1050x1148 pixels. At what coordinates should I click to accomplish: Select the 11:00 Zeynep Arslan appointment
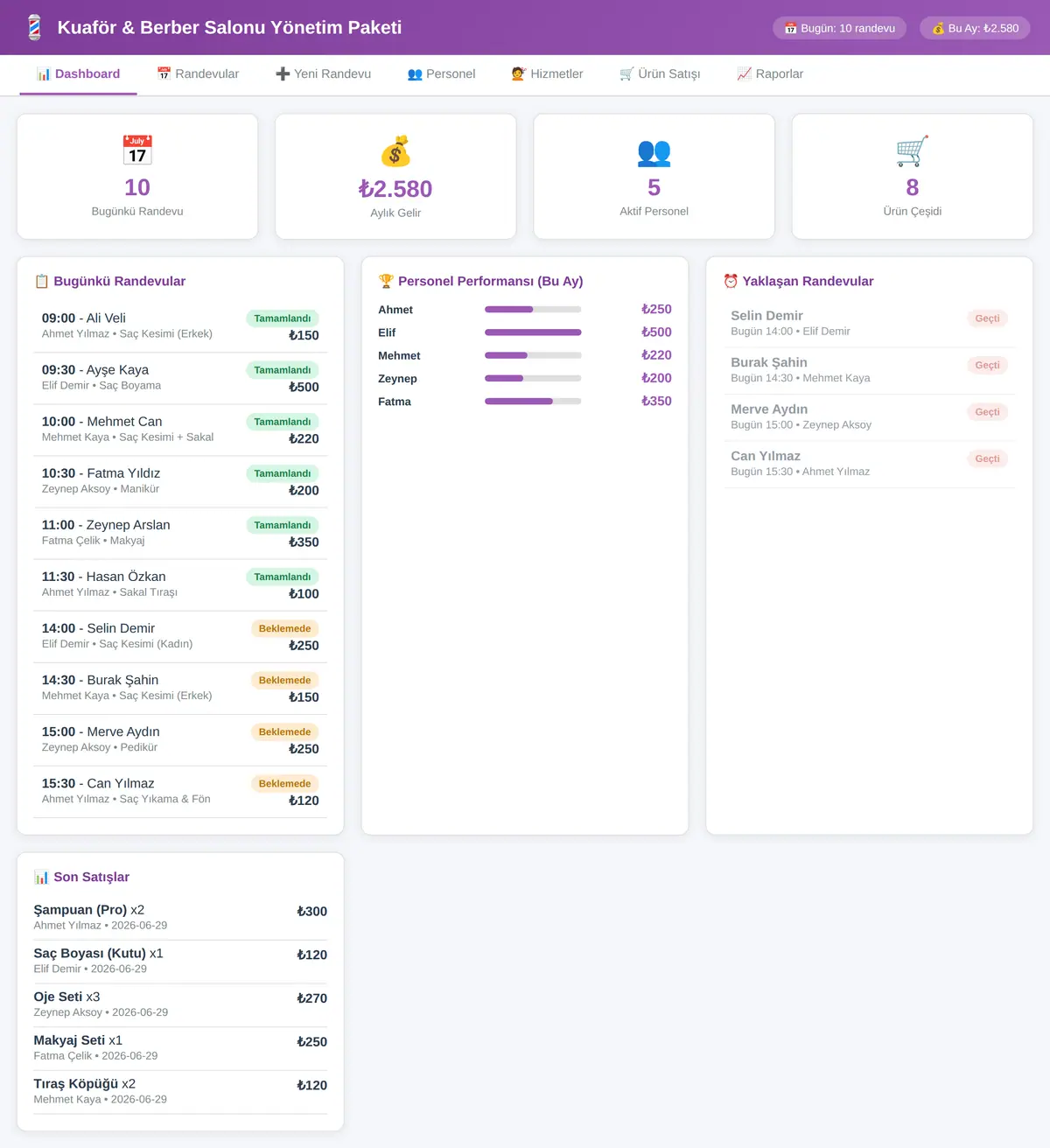[x=180, y=533]
